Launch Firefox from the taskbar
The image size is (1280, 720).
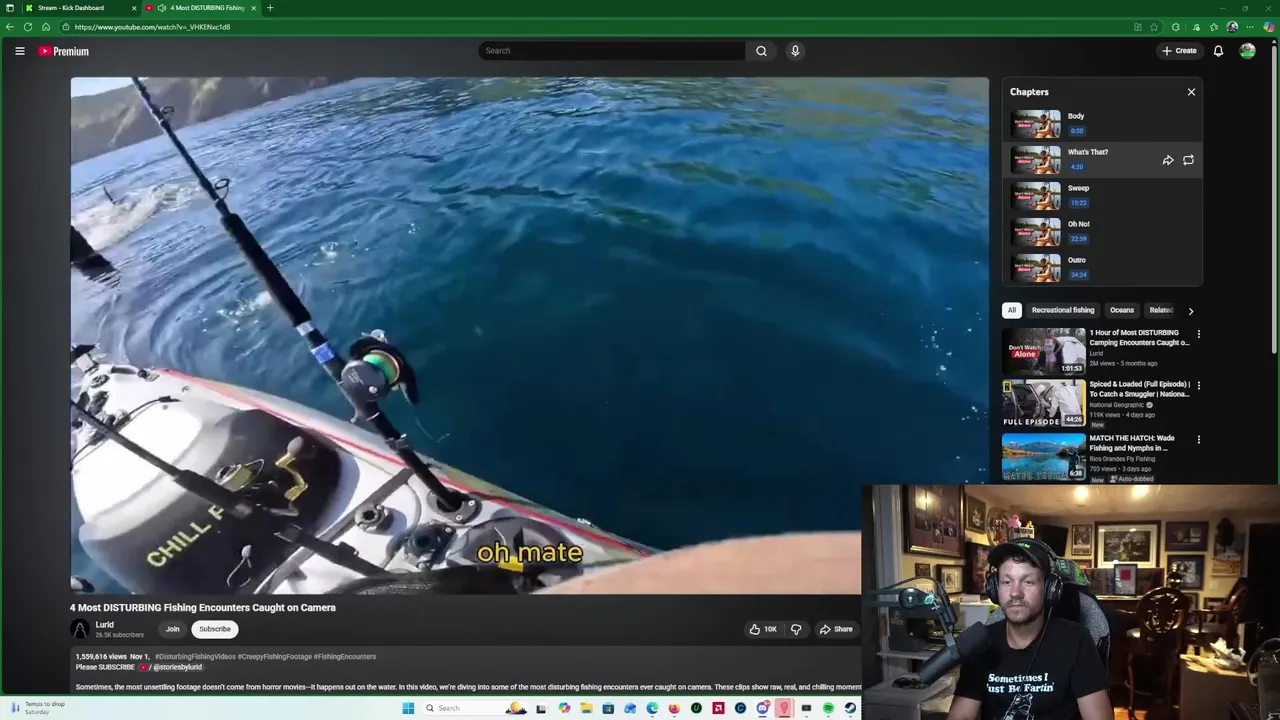674,708
